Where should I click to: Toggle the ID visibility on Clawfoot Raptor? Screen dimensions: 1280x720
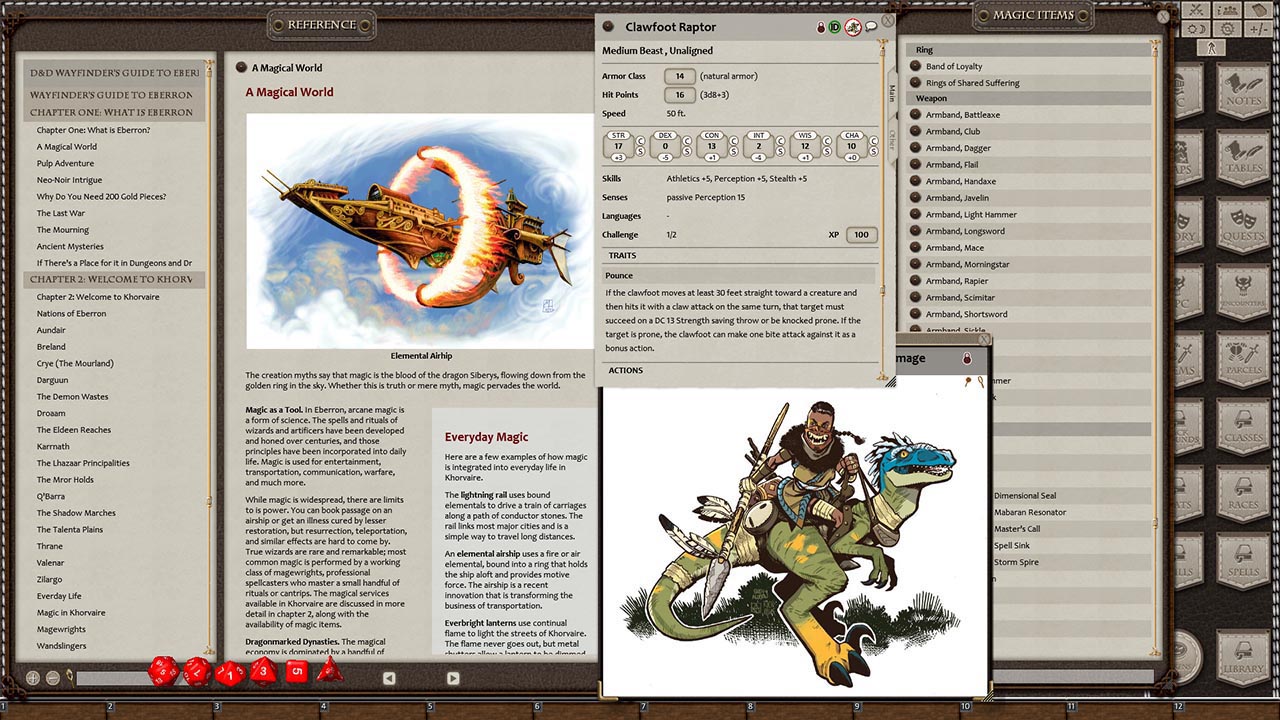pyautogui.click(x=834, y=27)
